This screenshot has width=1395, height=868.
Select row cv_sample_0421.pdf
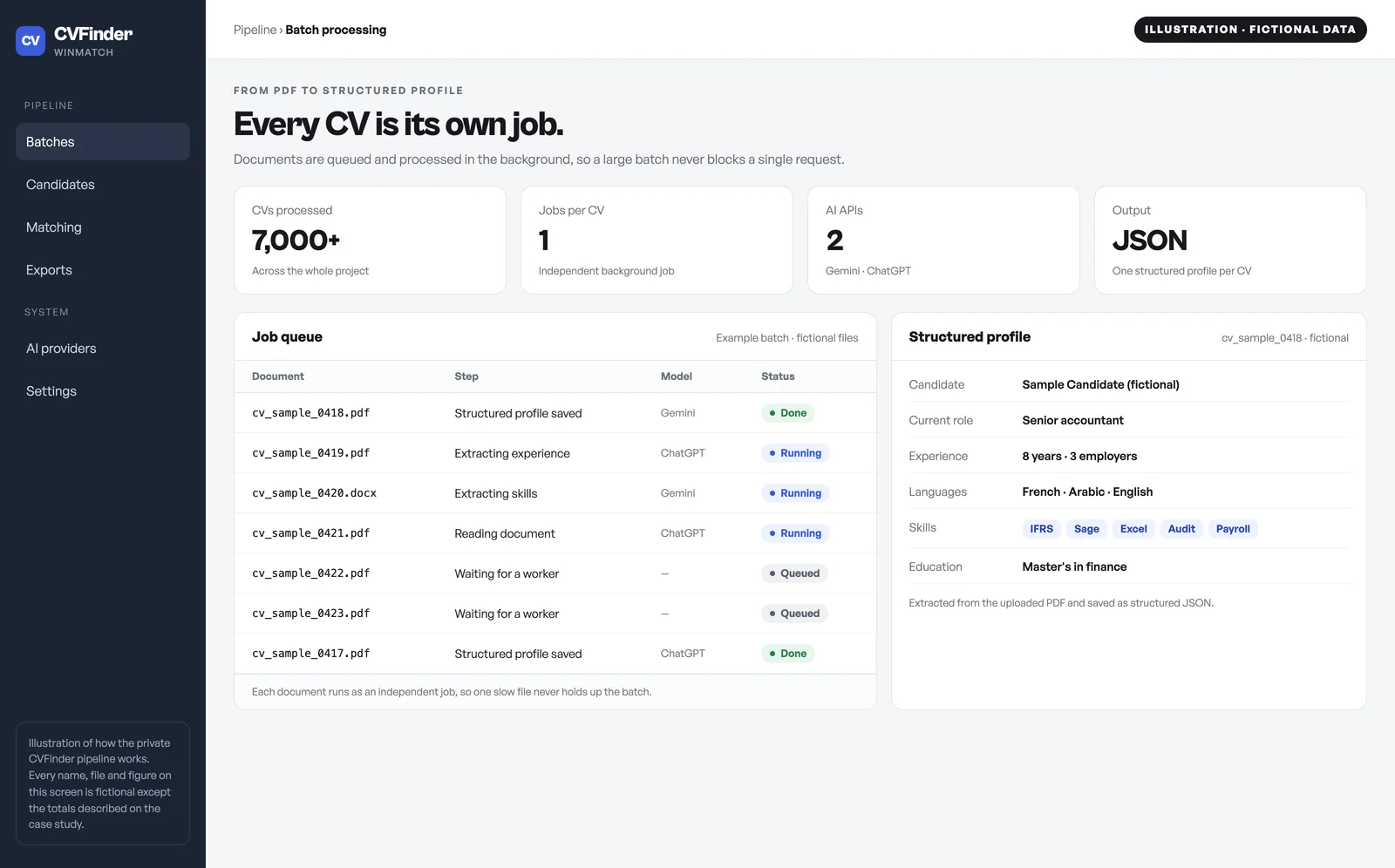coord(555,533)
